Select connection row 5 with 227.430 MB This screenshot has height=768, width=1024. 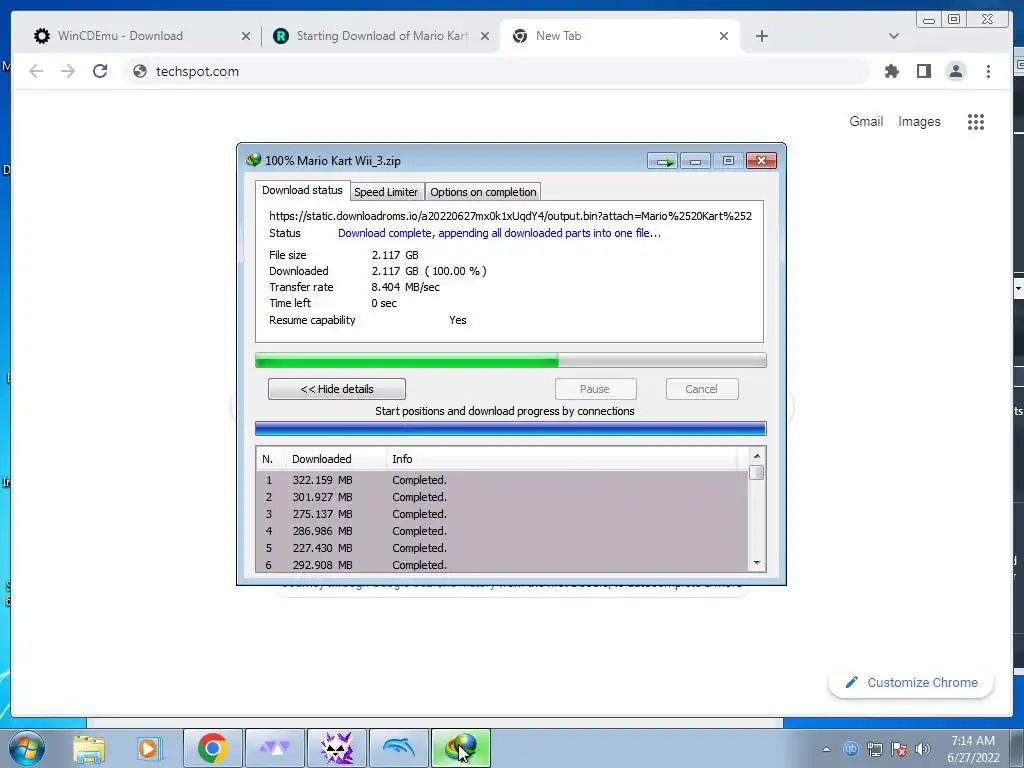502,548
